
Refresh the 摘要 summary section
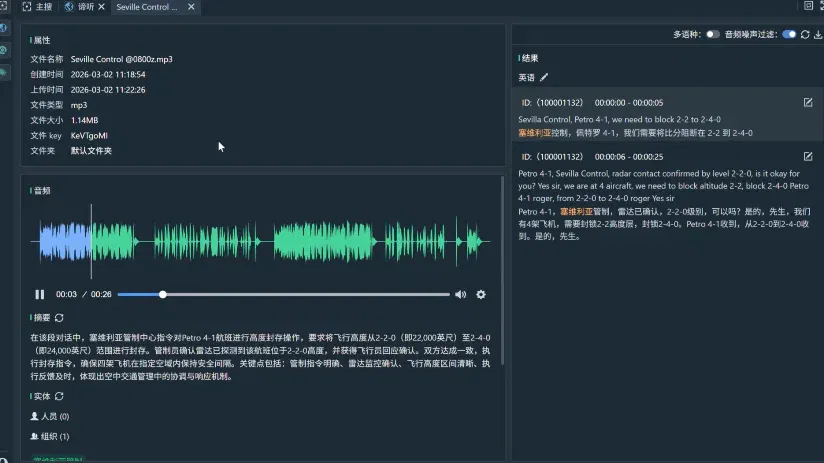[x=59, y=317]
